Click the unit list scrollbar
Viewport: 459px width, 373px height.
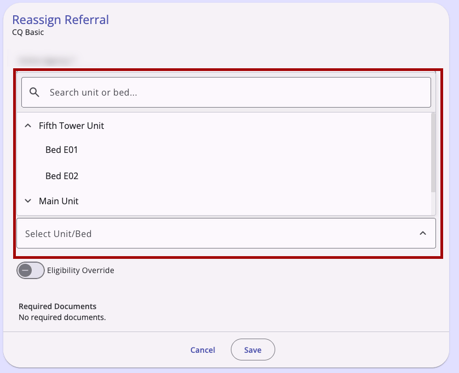(433, 152)
